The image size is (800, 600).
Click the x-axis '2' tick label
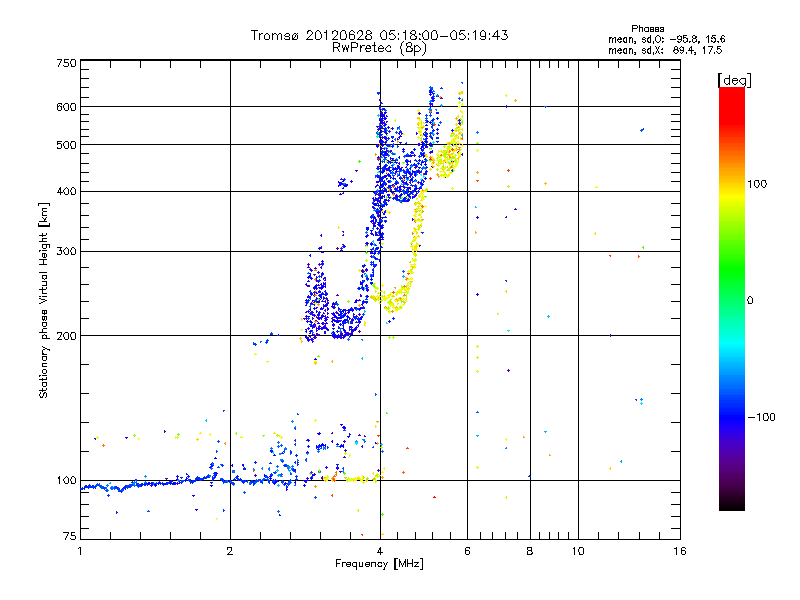pyautogui.click(x=230, y=551)
